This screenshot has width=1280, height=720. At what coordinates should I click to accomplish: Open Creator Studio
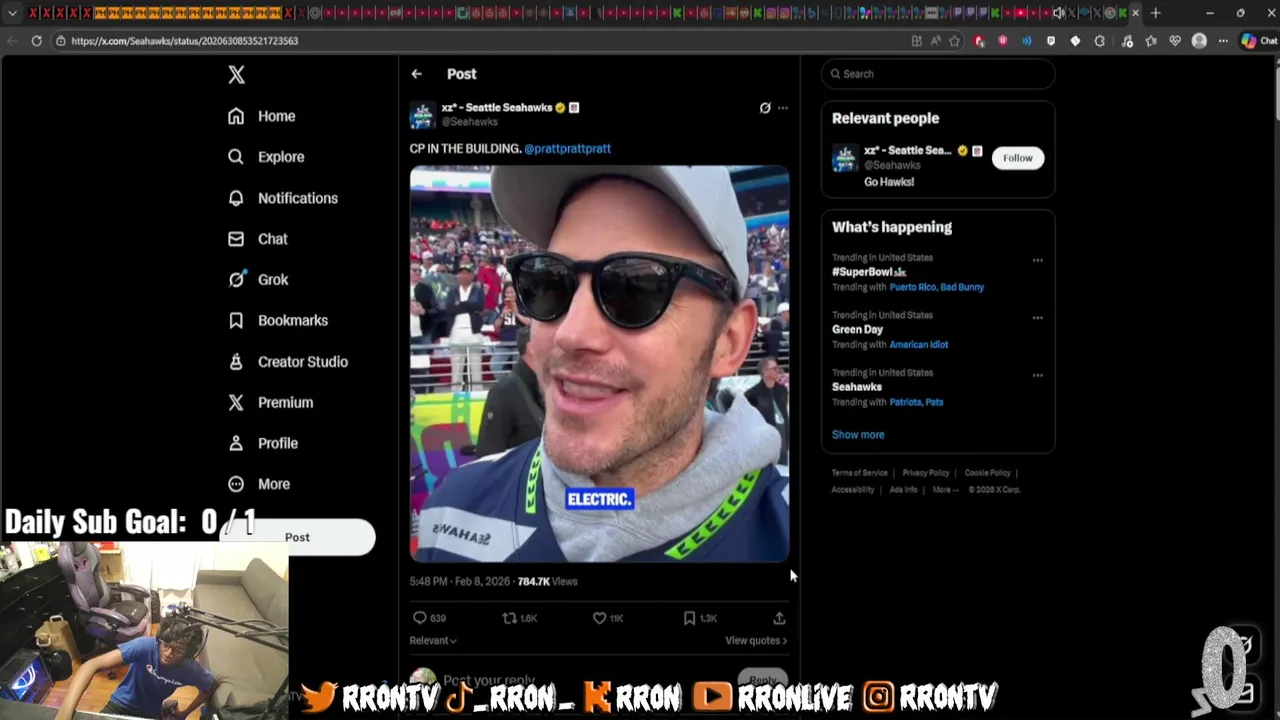click(x=288, y=362)
